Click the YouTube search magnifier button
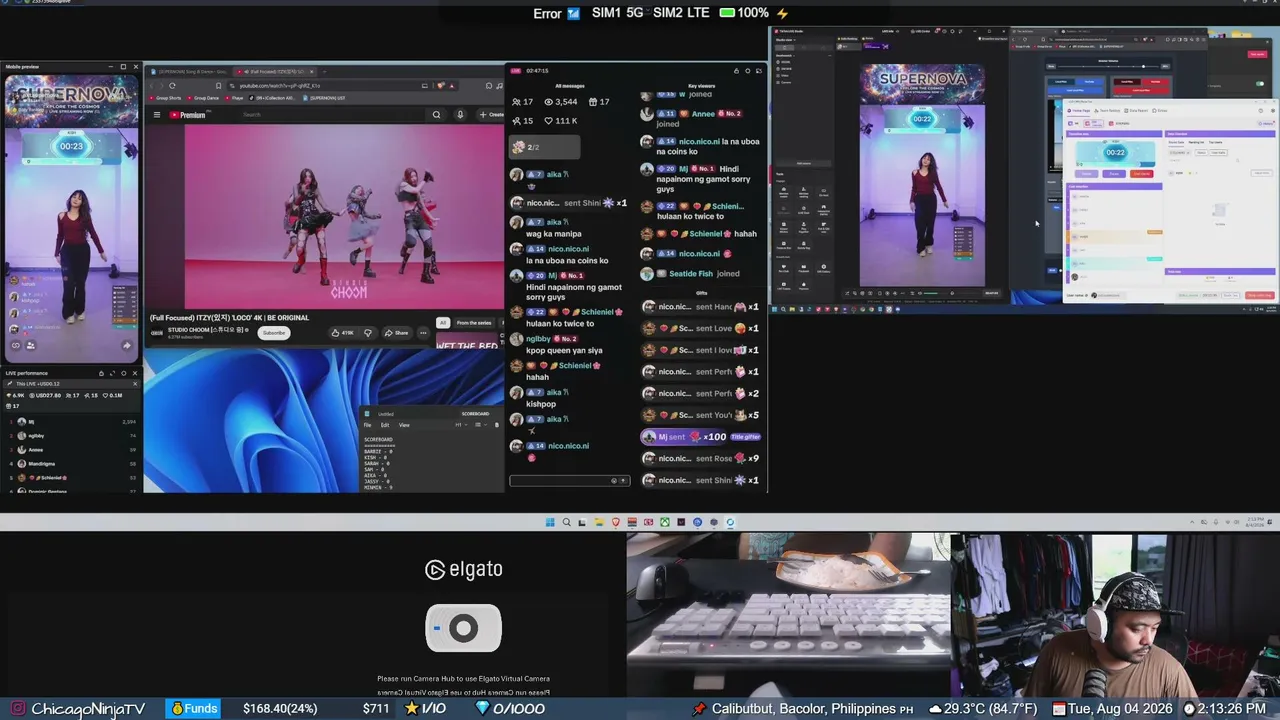Screen dimensions: 1280x720 [436, 115]
